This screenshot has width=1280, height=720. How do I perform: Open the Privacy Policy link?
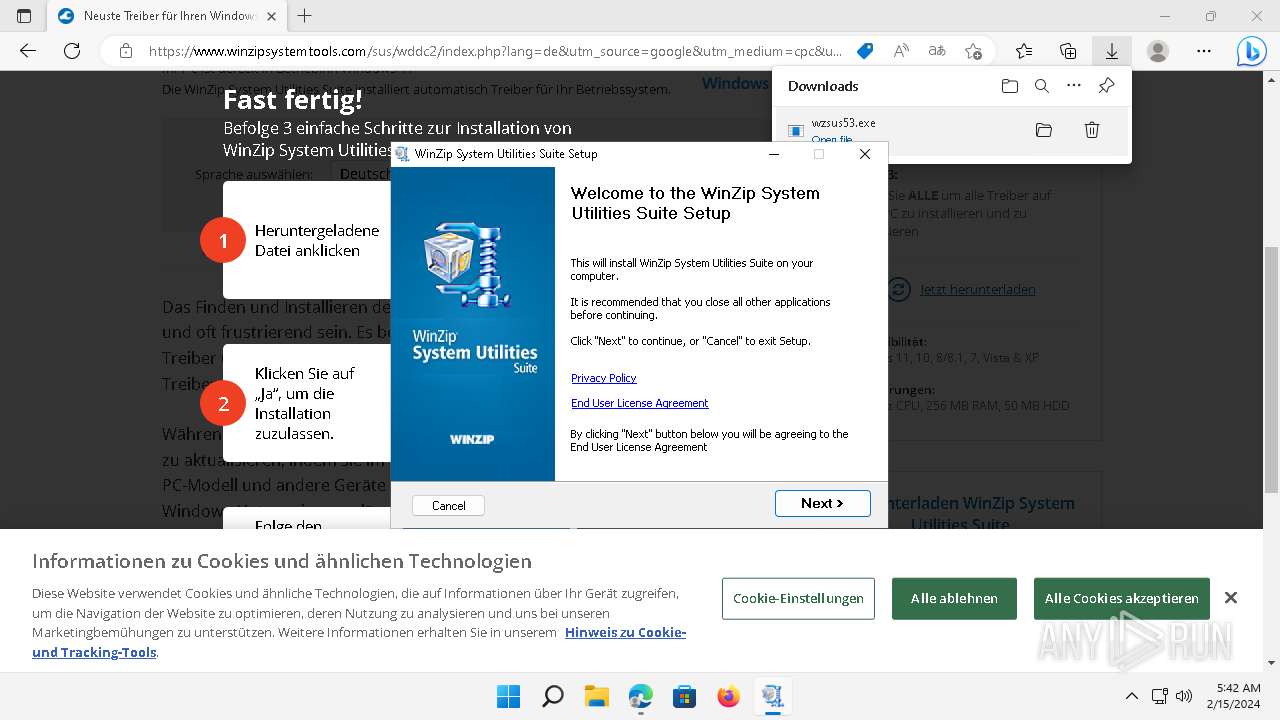point(603,378)
